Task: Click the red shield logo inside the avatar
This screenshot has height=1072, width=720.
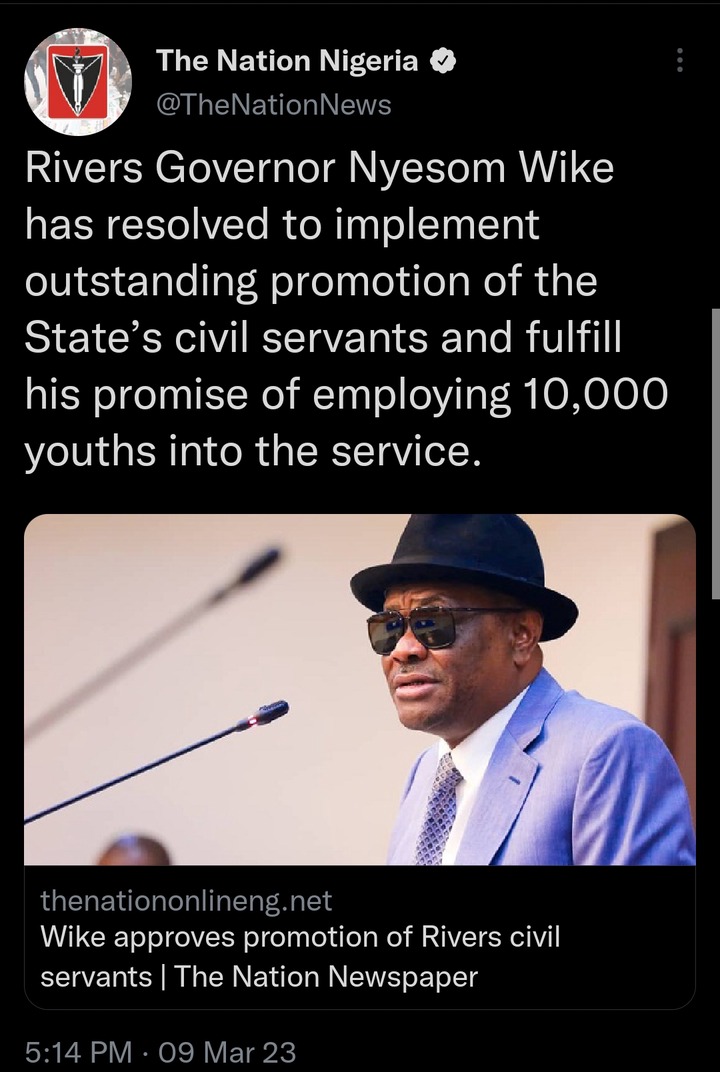Action: pyautogui.click(x=77, y=82)
